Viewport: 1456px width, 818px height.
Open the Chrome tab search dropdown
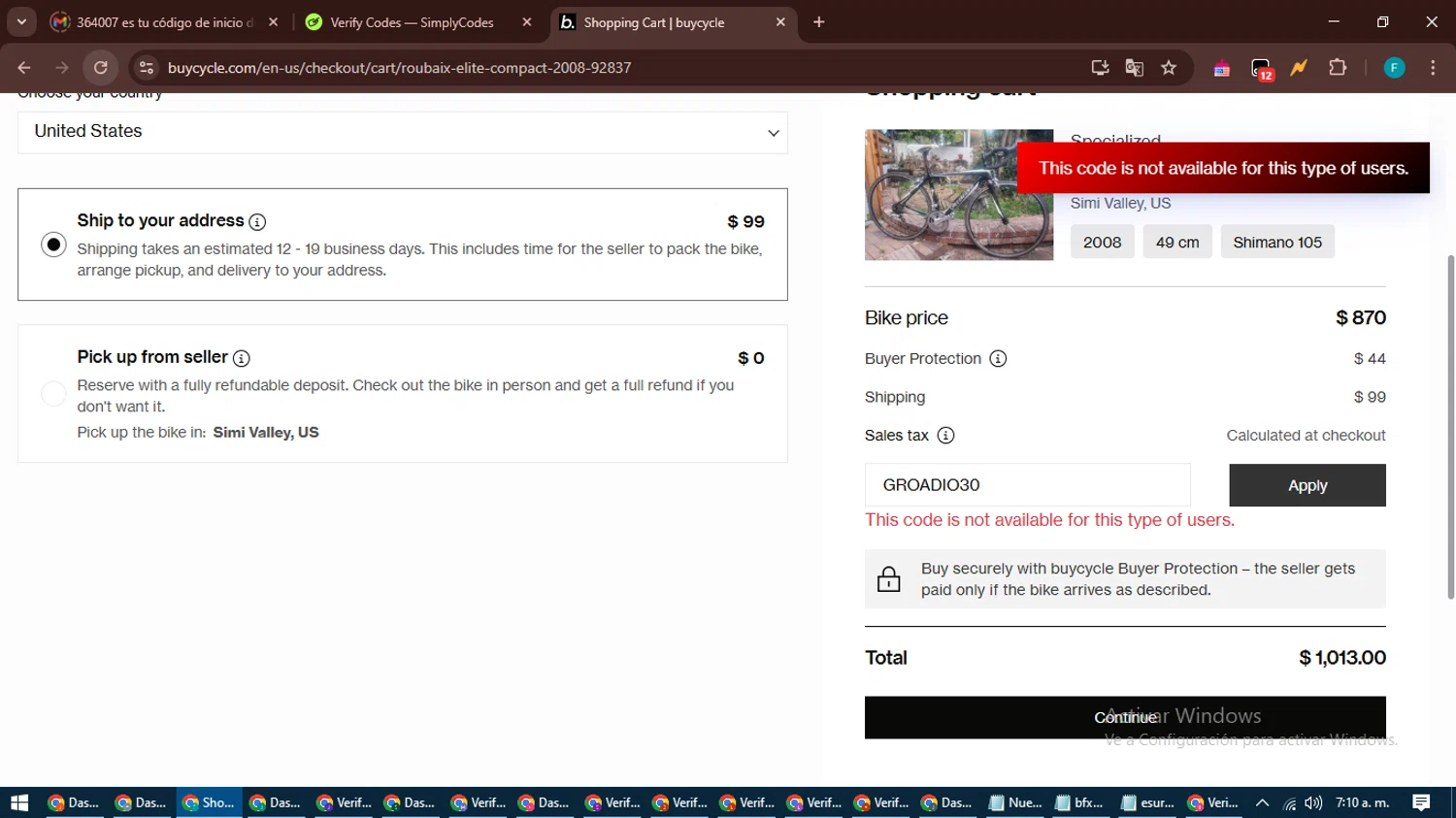[21, 21]
